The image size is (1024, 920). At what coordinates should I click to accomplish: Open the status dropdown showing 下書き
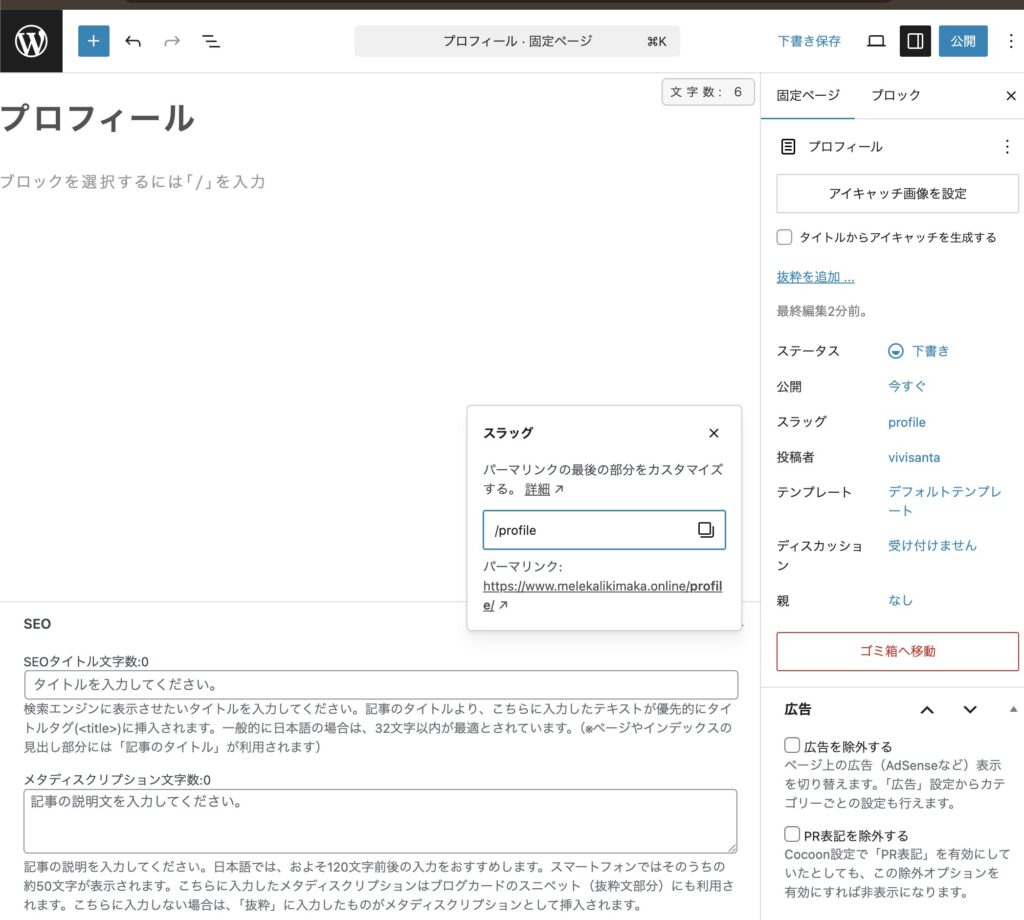918,351
